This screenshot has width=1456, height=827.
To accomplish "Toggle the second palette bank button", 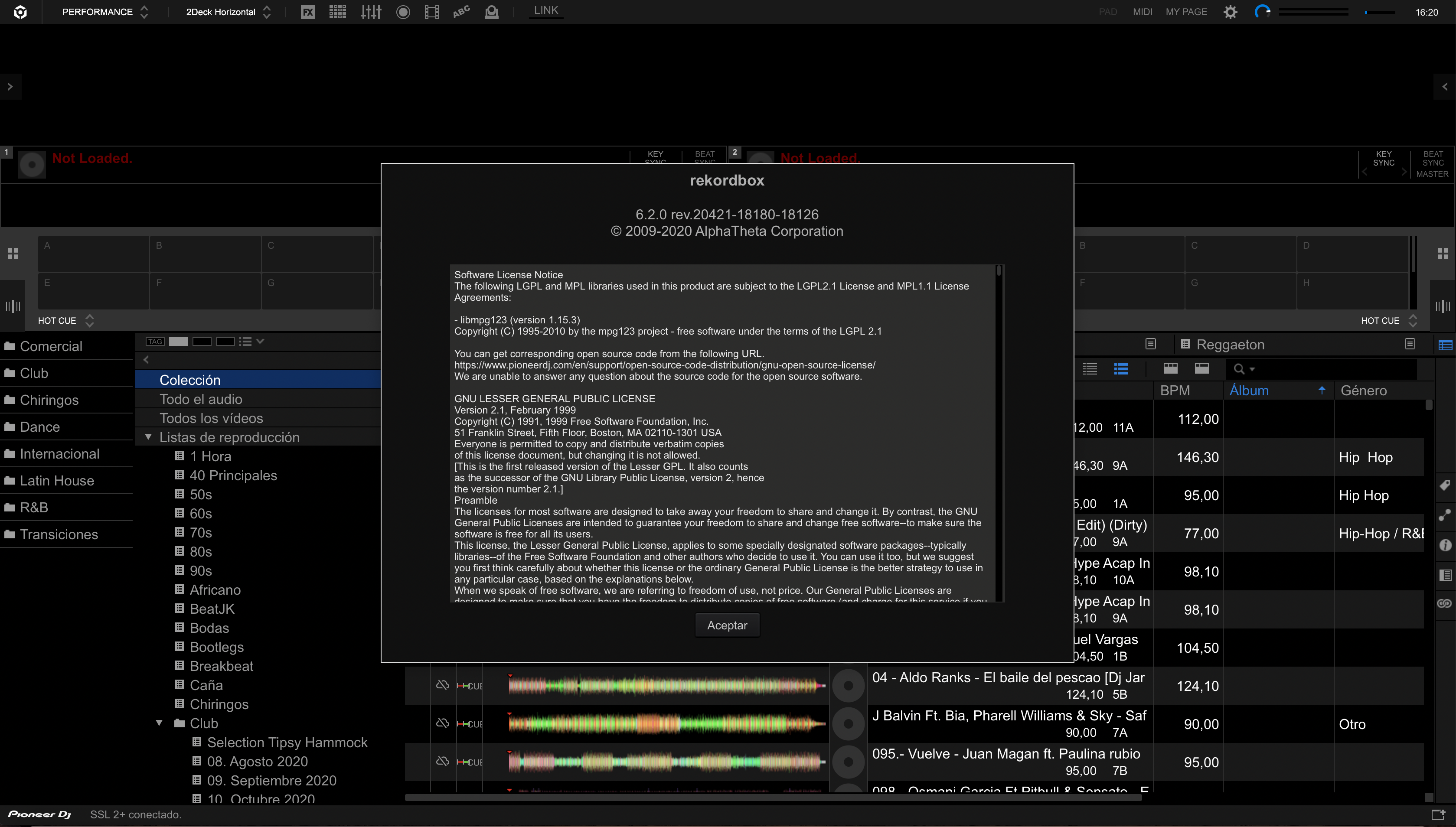I will pos(202,342).
